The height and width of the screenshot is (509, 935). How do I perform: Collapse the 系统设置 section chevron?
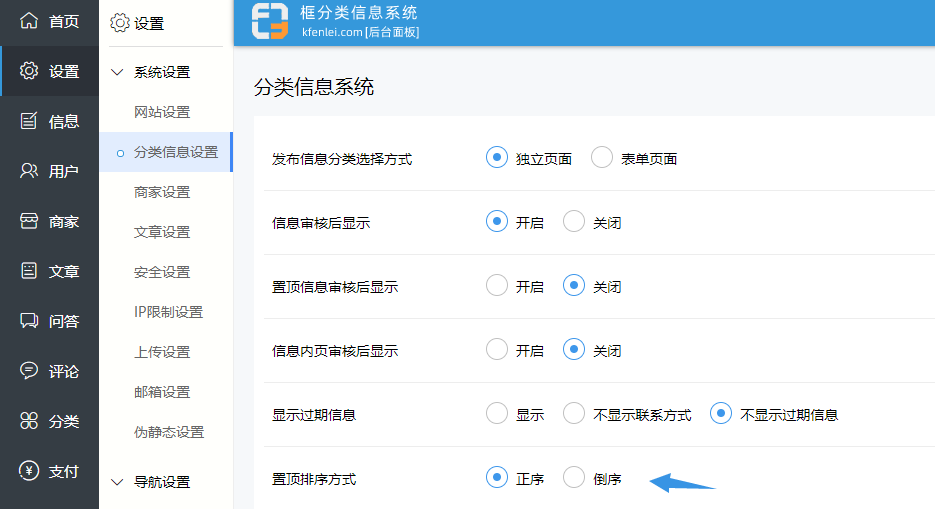[x=117, y=72]
